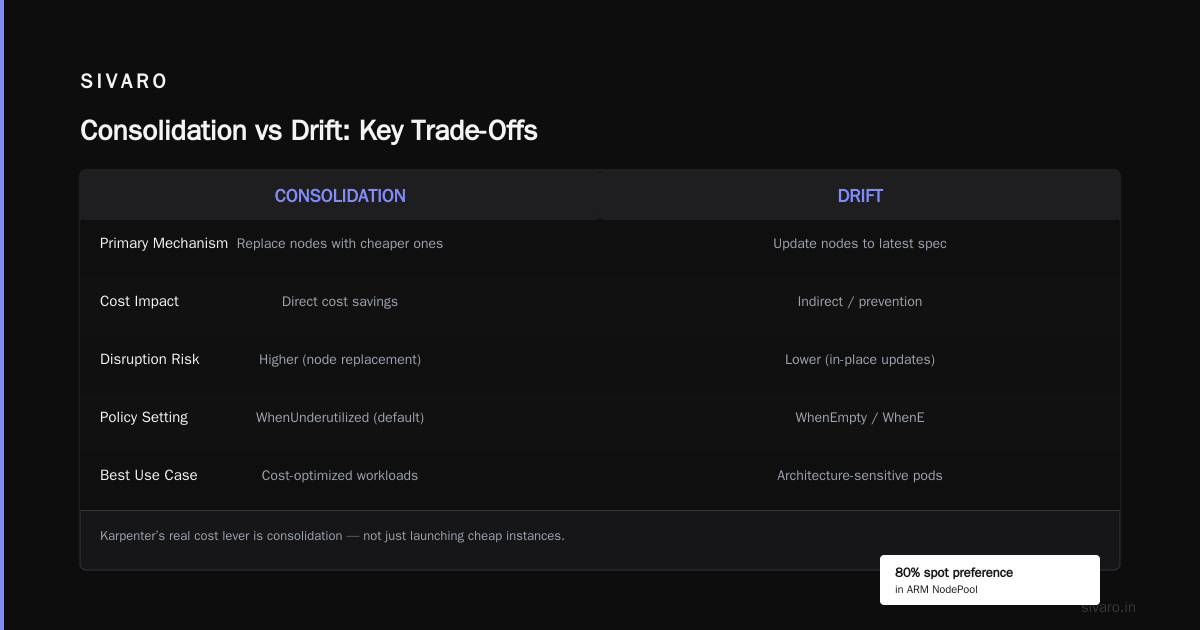Click 'Higher (node replacement)' cell

point(340,359)
